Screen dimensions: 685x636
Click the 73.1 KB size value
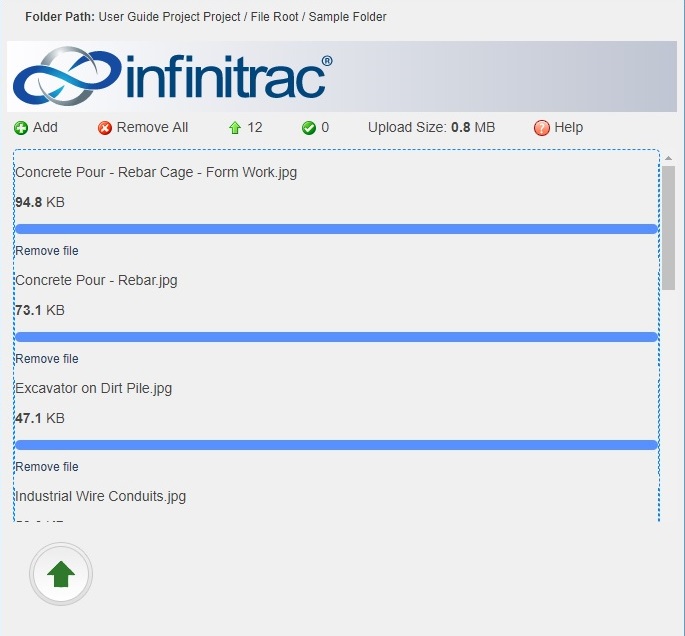40,310
